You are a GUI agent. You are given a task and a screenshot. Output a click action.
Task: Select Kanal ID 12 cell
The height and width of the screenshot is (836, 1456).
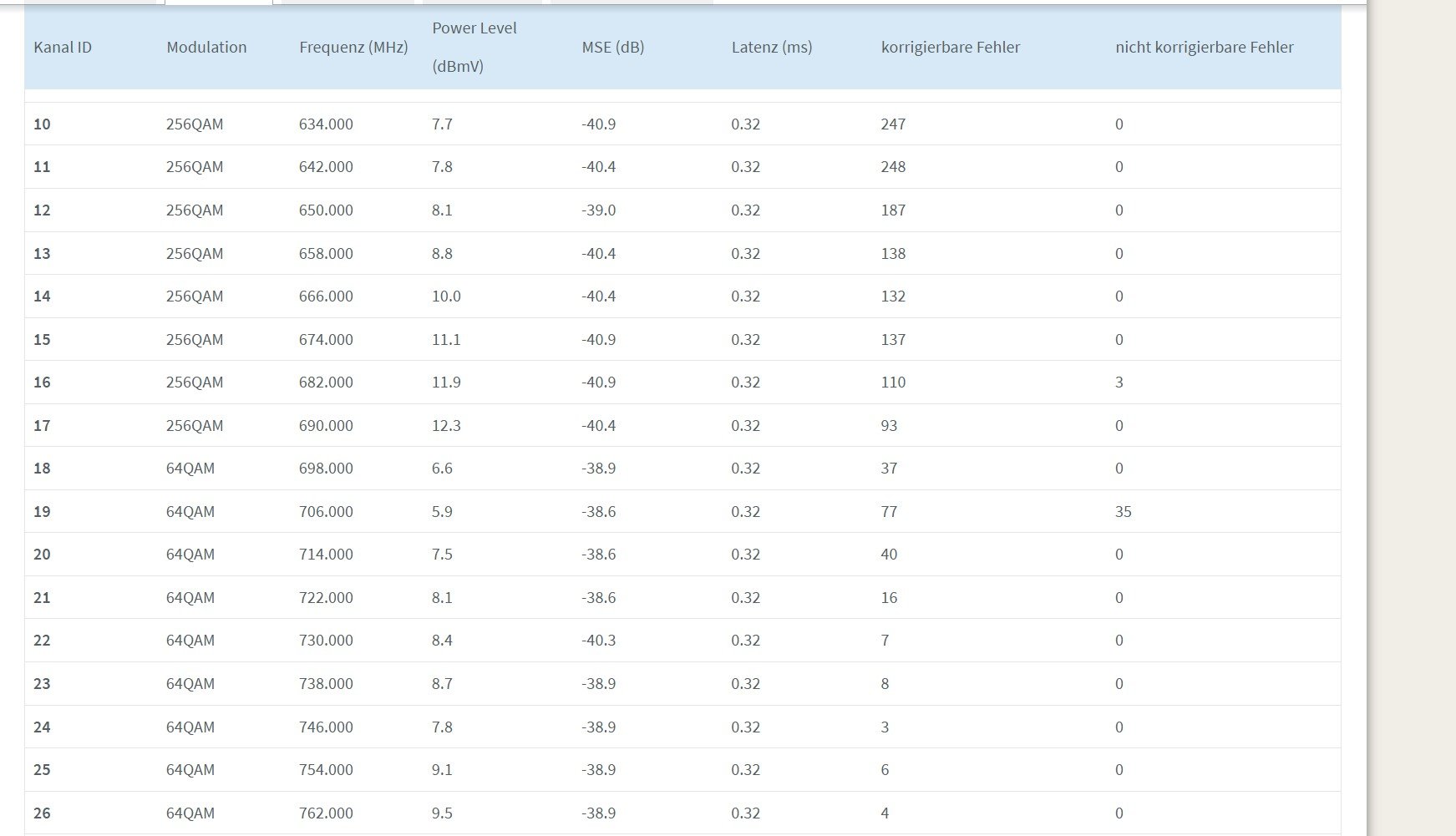pyautogui.click(x=42, y=210)
